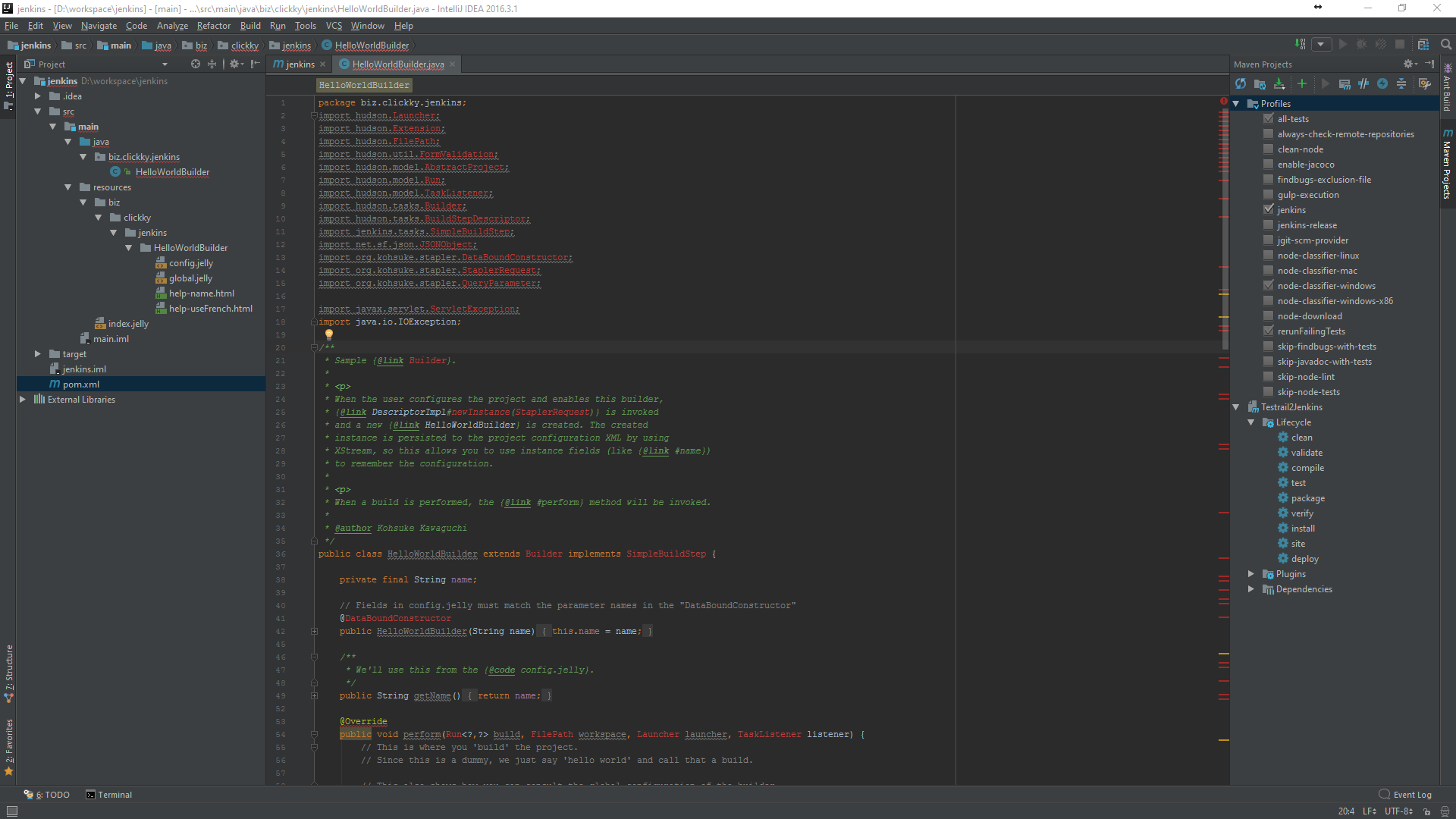Image resolution: width=1456 pixels, height=819 pixels.
Task: Collapse all in Maven Projects panel
Action: pyautogui.click(x=1401, y=84)
